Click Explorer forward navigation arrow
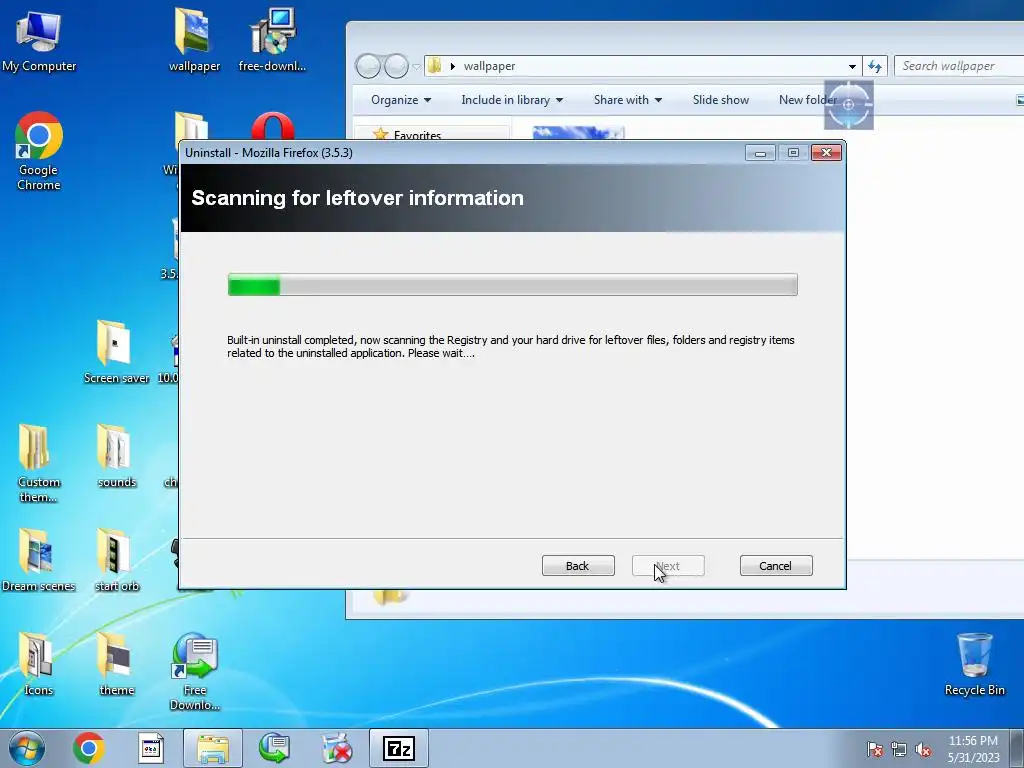The height and width of the screenshot is (768, 1024). pos(396,66)
